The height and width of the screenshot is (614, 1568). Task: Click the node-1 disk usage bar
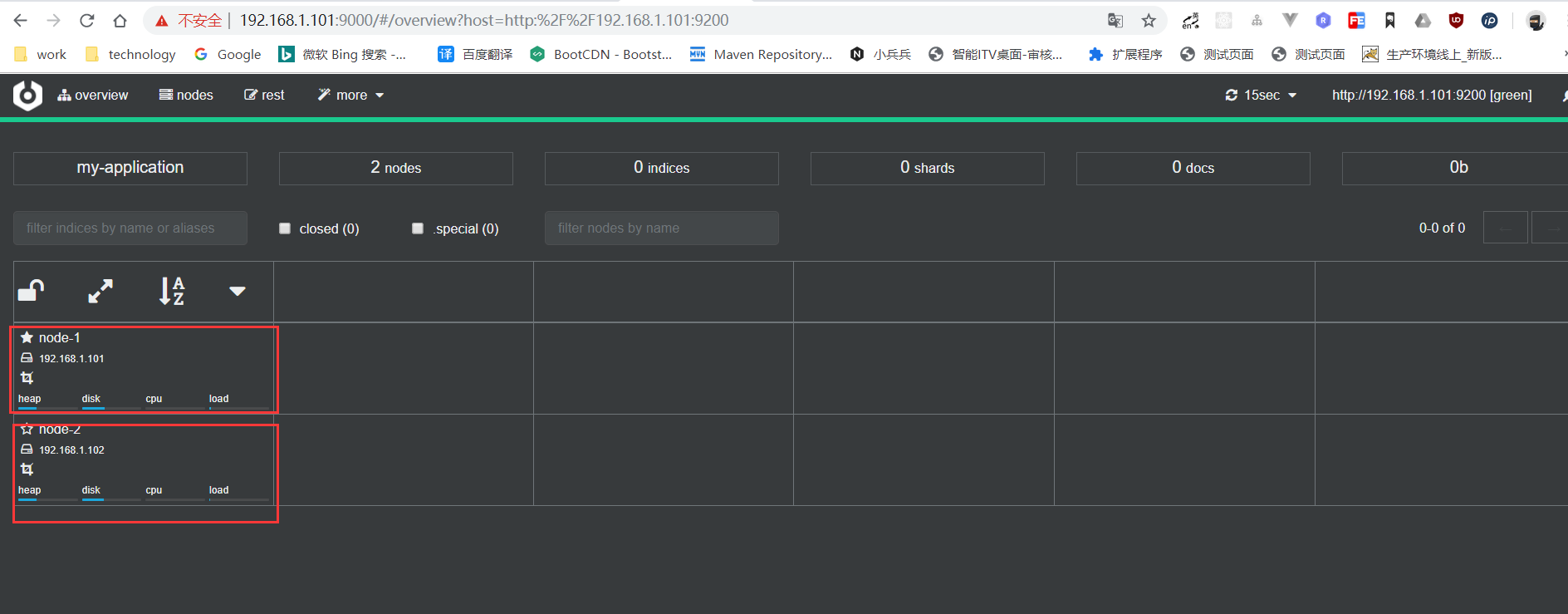point(111,408)
